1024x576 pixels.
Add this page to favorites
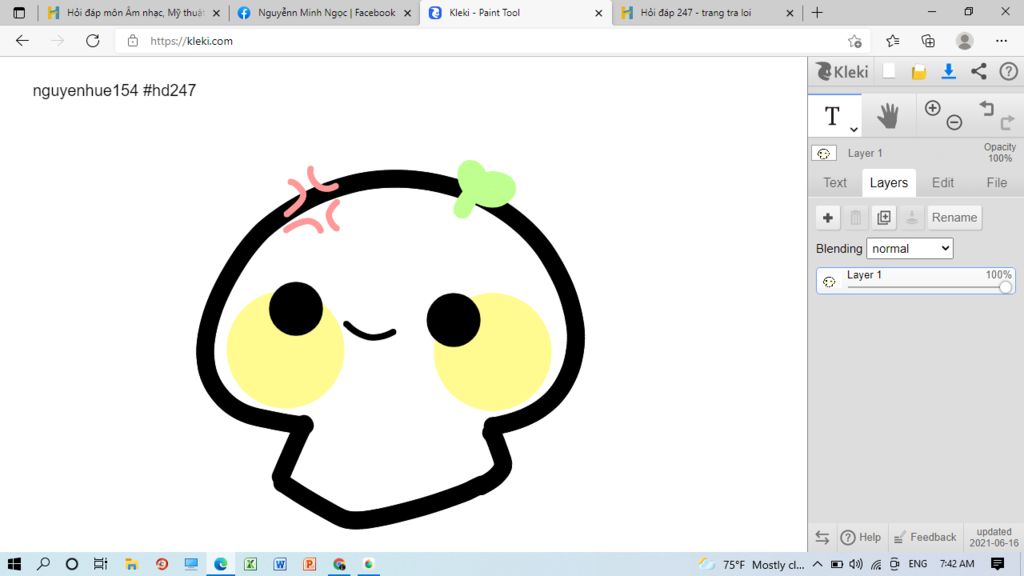click(854, 41)
